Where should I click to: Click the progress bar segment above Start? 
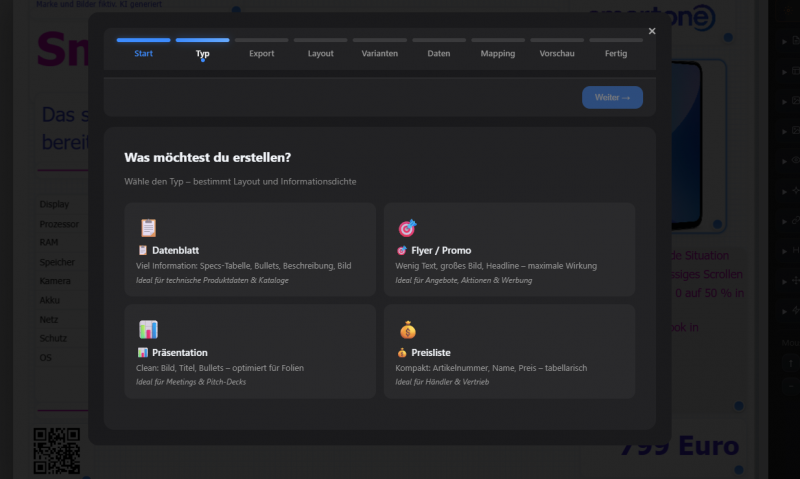coord(143,40)
